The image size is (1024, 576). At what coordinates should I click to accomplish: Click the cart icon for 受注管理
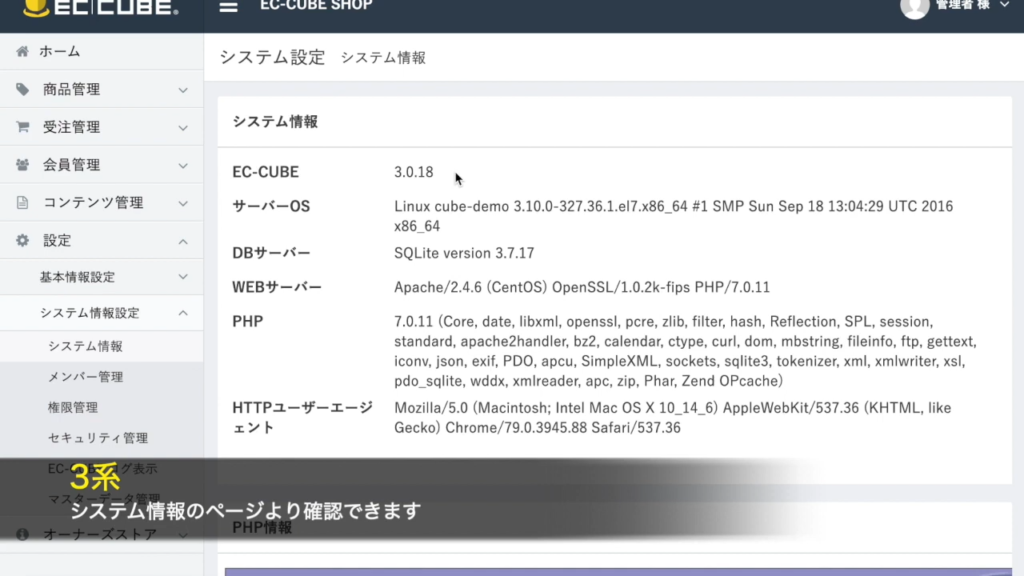pyautogui.click(x=22, y=127)
